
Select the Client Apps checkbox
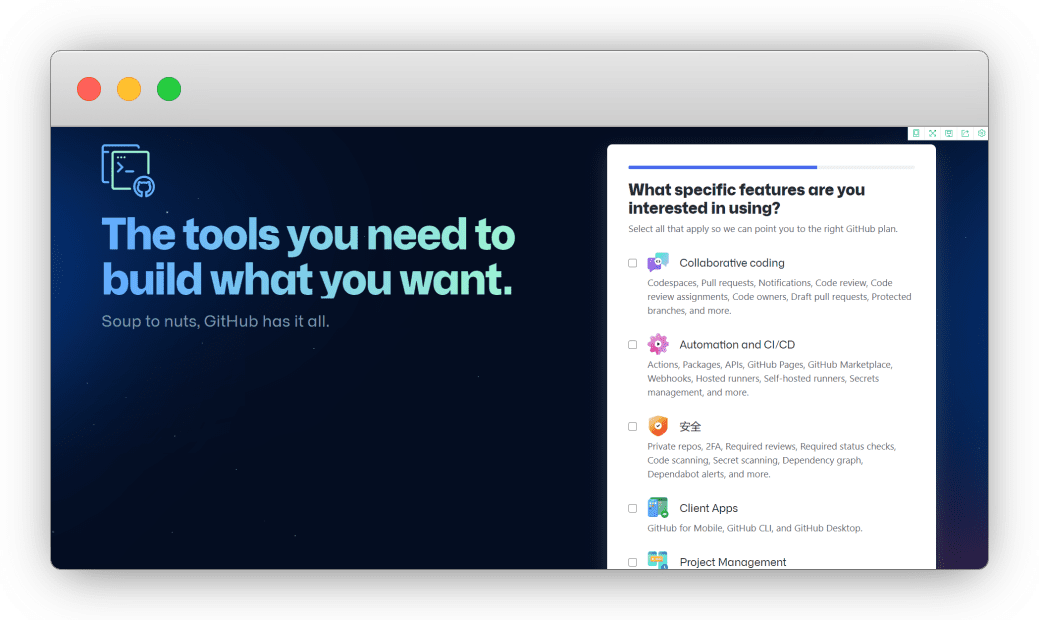click(632, 508)
